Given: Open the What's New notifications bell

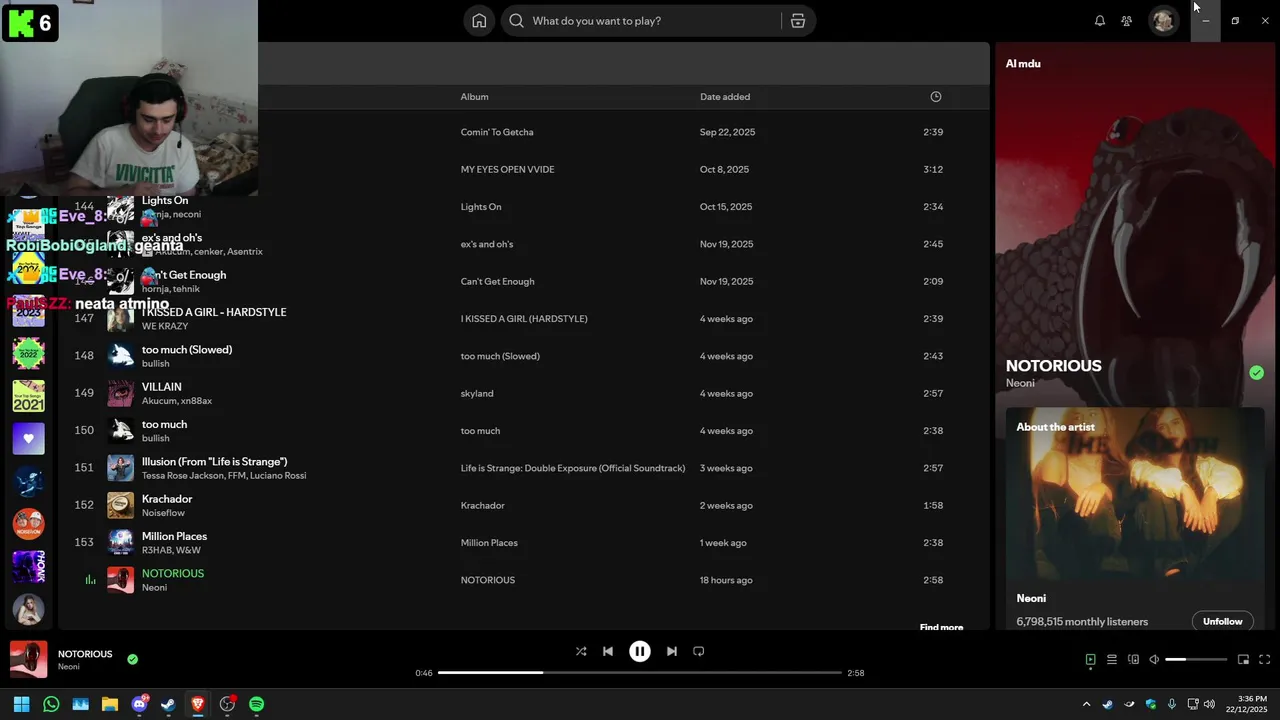Looking at the screenshot, I should pyautogui.click(x=1100, y=21).
